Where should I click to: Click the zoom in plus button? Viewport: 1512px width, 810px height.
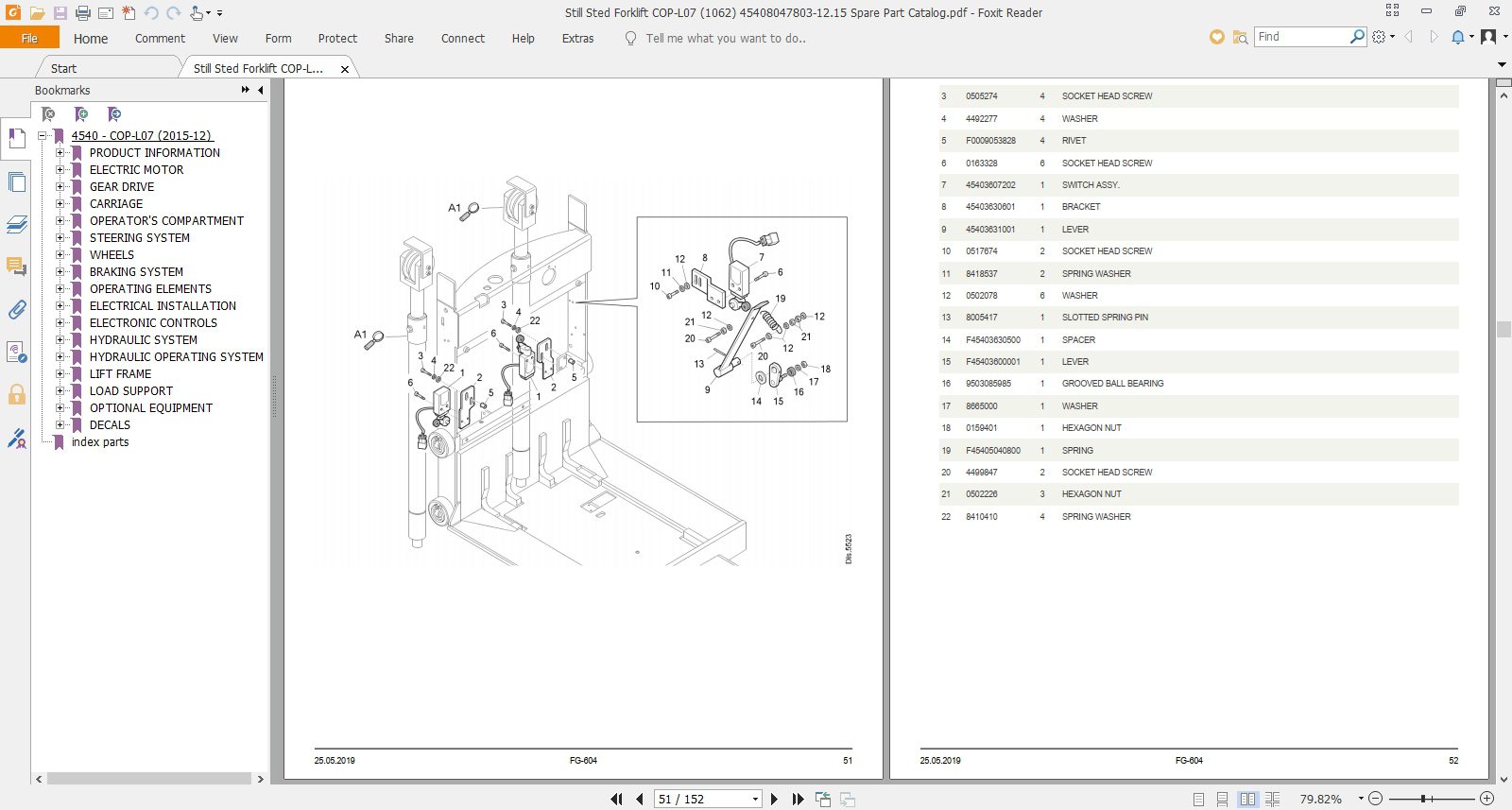pos(1486,799)
